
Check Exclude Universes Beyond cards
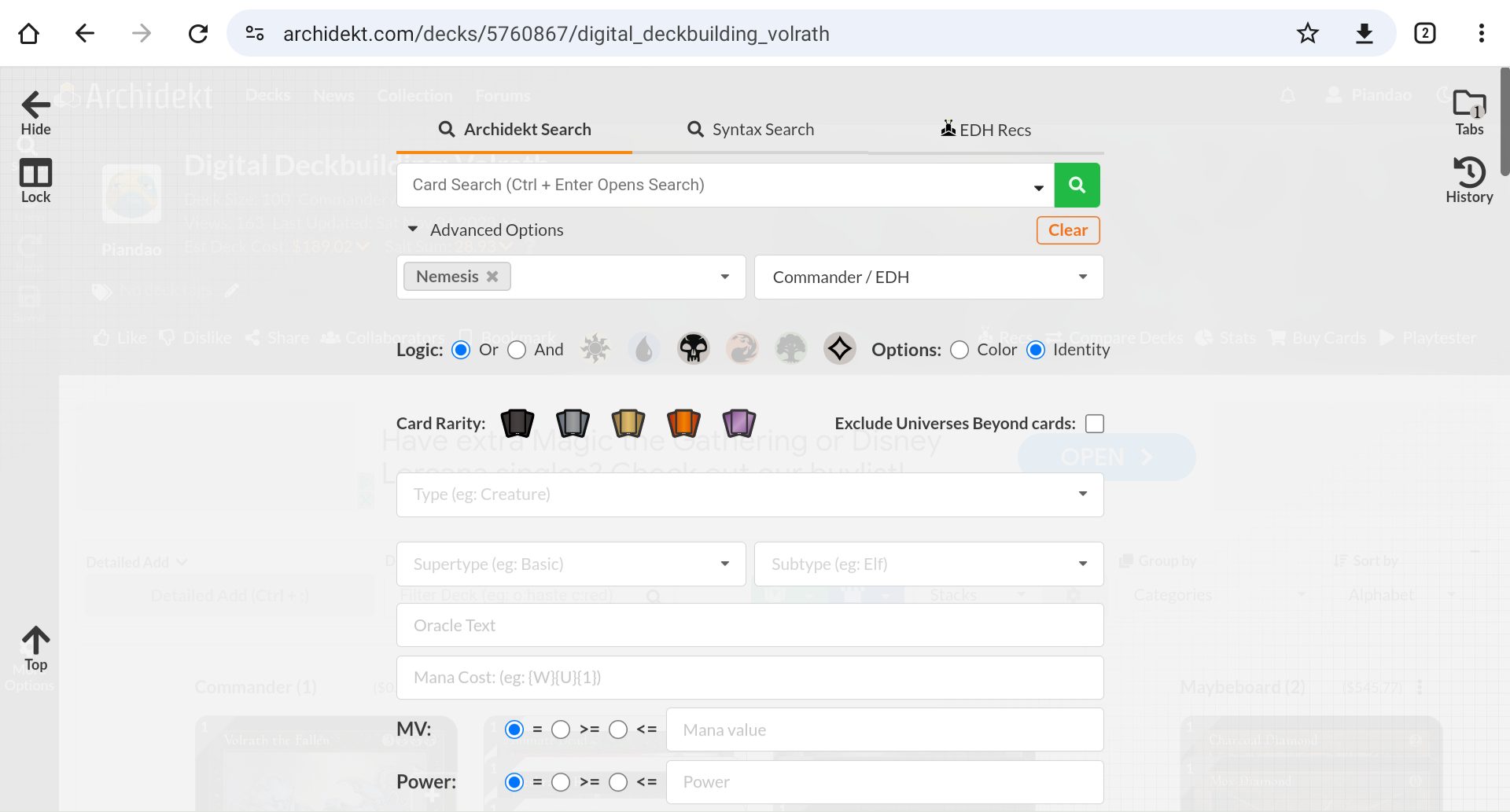[1095, 423]
